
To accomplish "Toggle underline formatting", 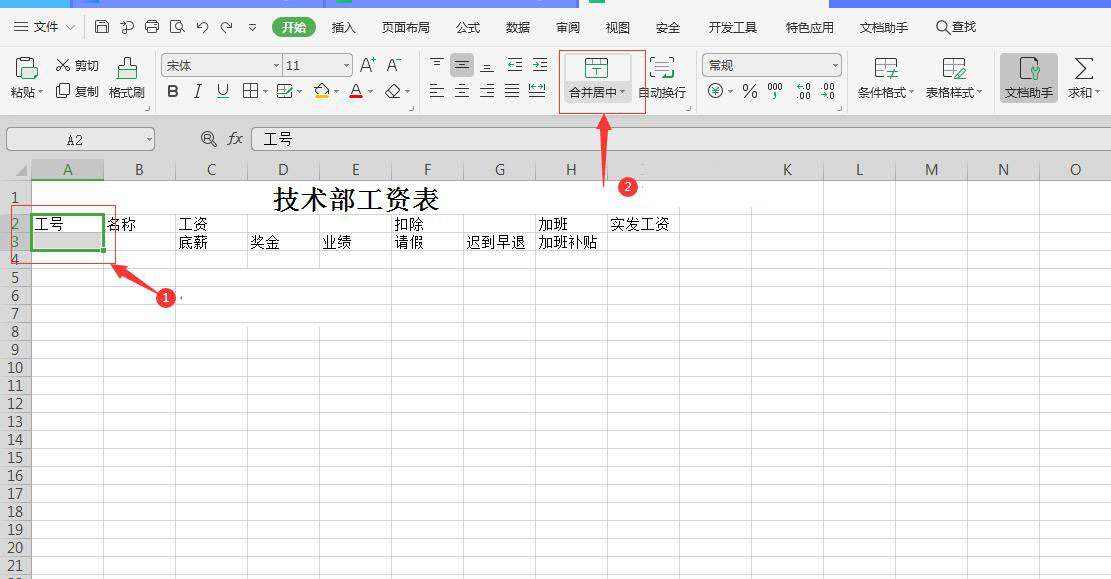I will (220, 91).
